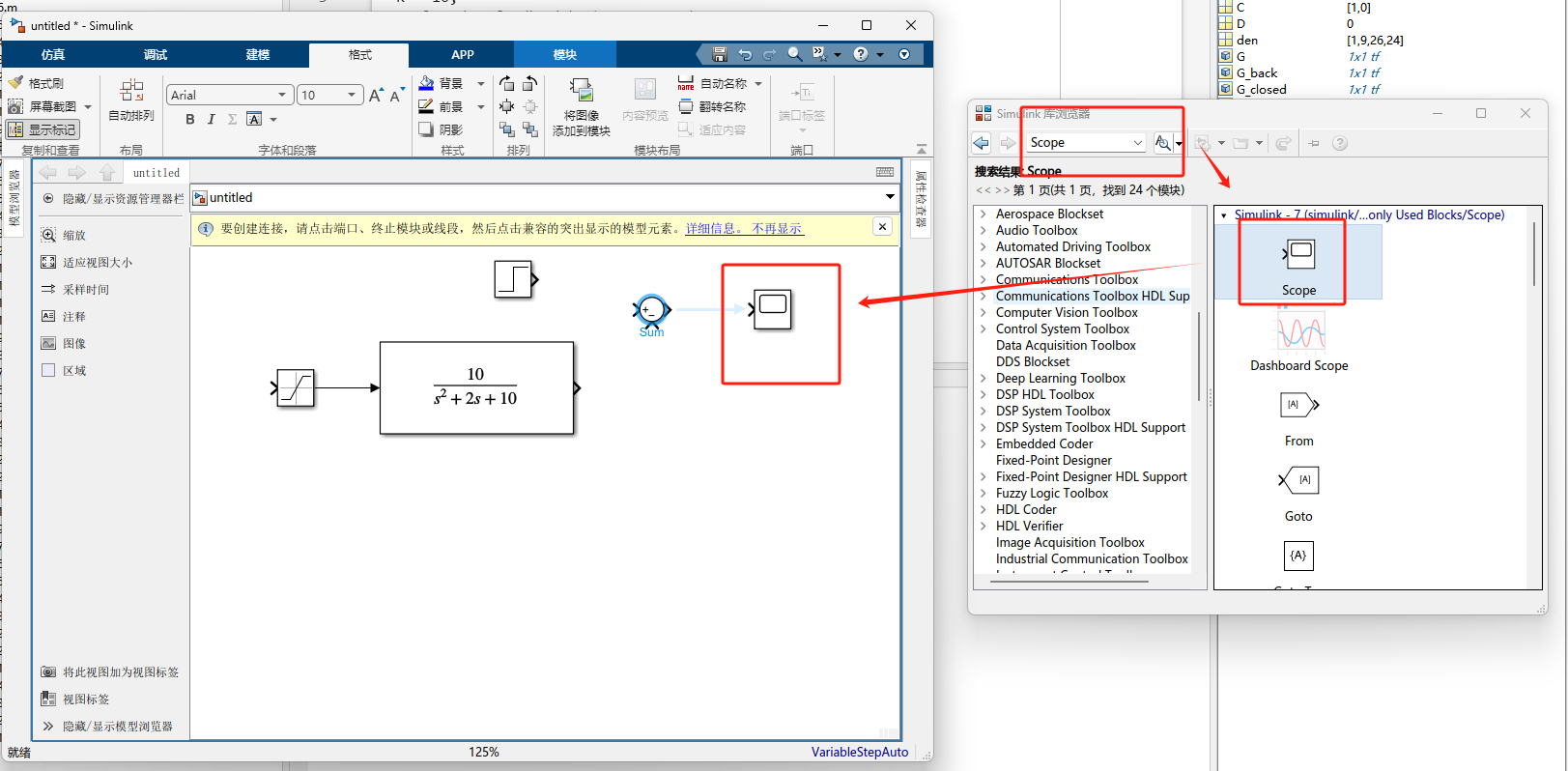
Task: Open the Arial font family dropdown
Action: 282,95
